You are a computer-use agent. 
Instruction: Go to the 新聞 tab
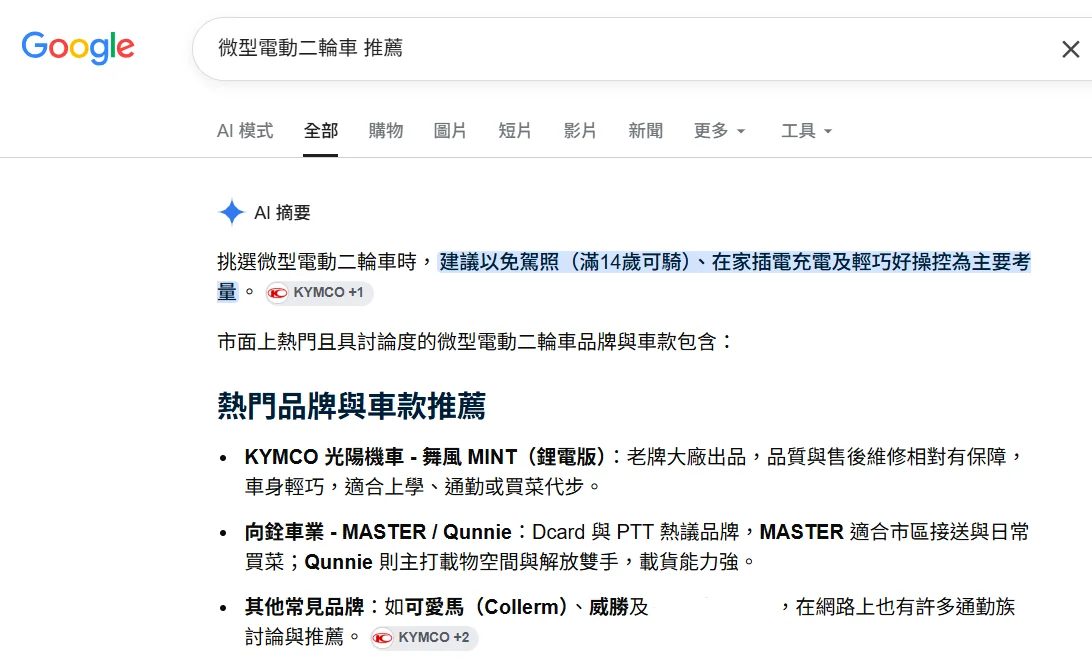tap(646, 131)
